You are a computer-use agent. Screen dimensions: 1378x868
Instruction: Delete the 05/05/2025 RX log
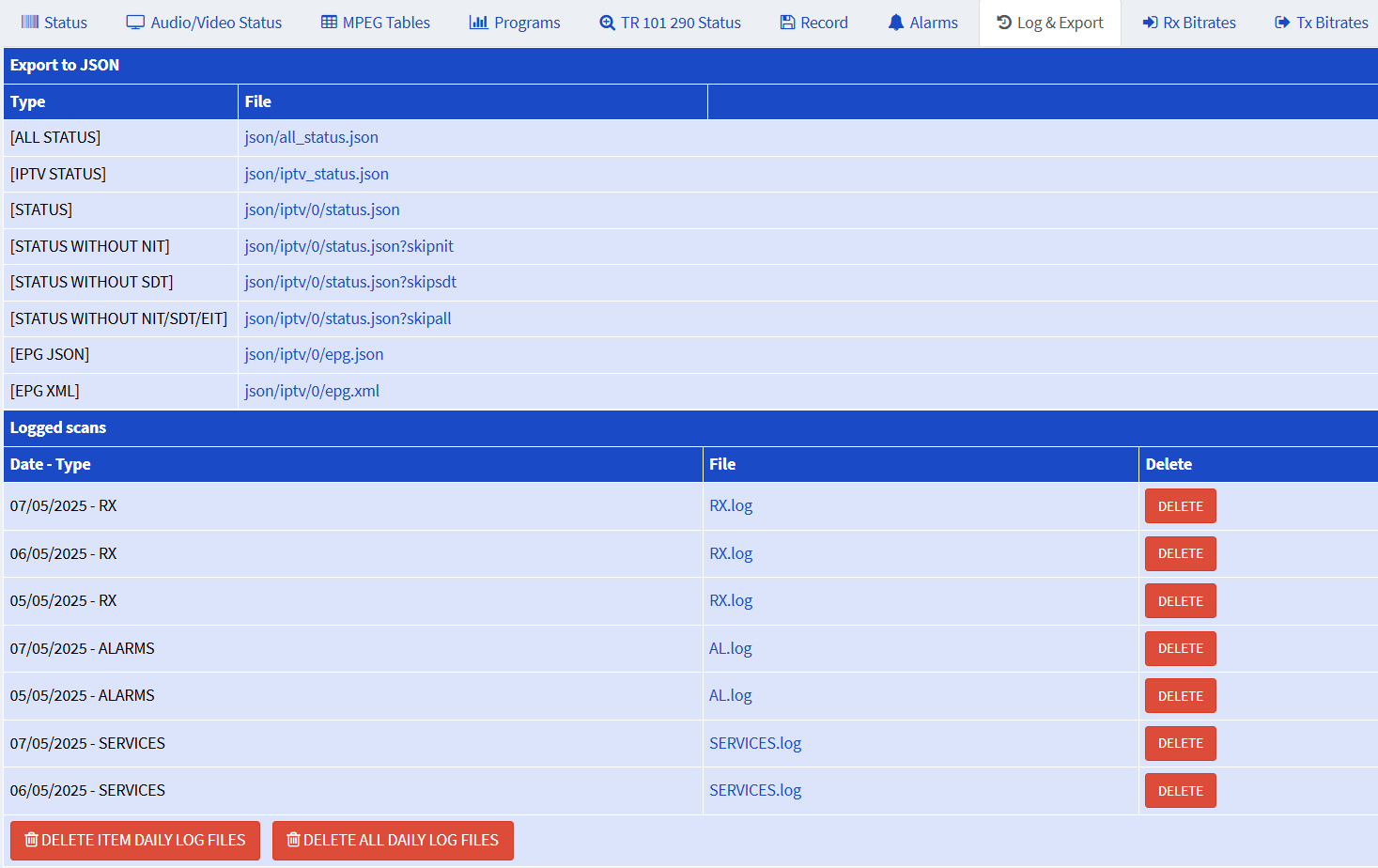pos(1180,601)
